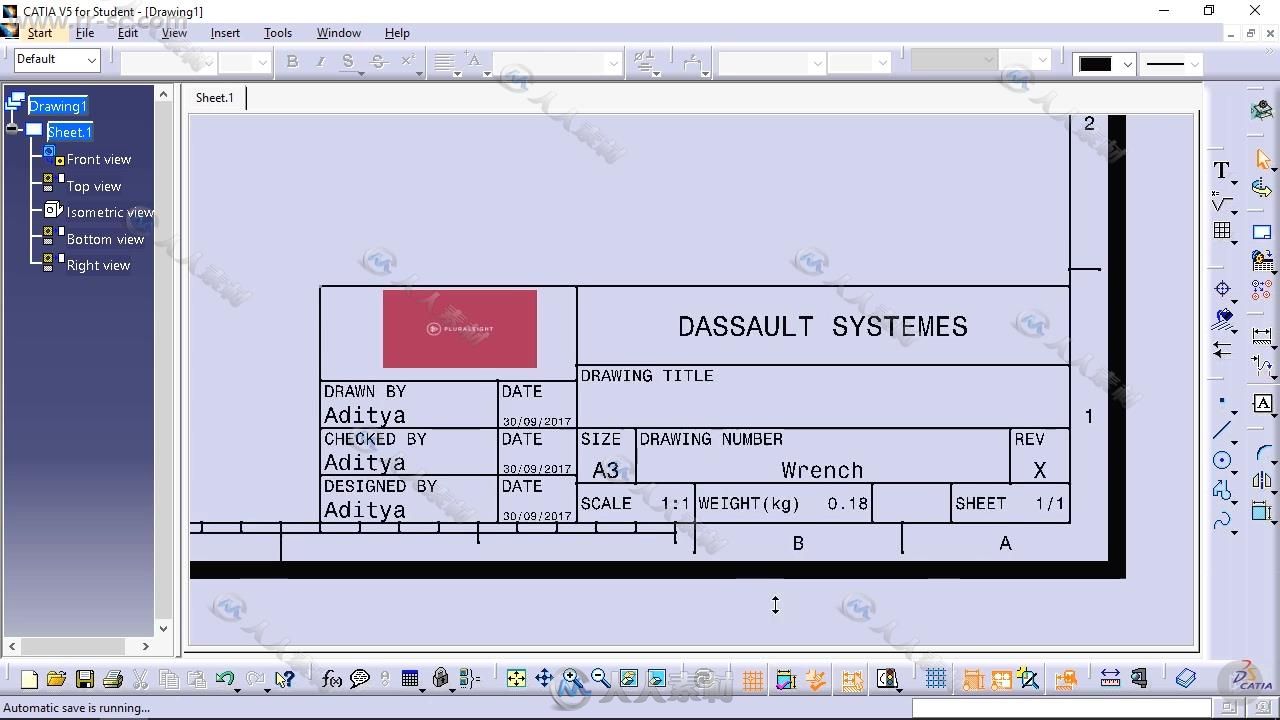Select the Spline curve tool

(x=1222, y=521)
